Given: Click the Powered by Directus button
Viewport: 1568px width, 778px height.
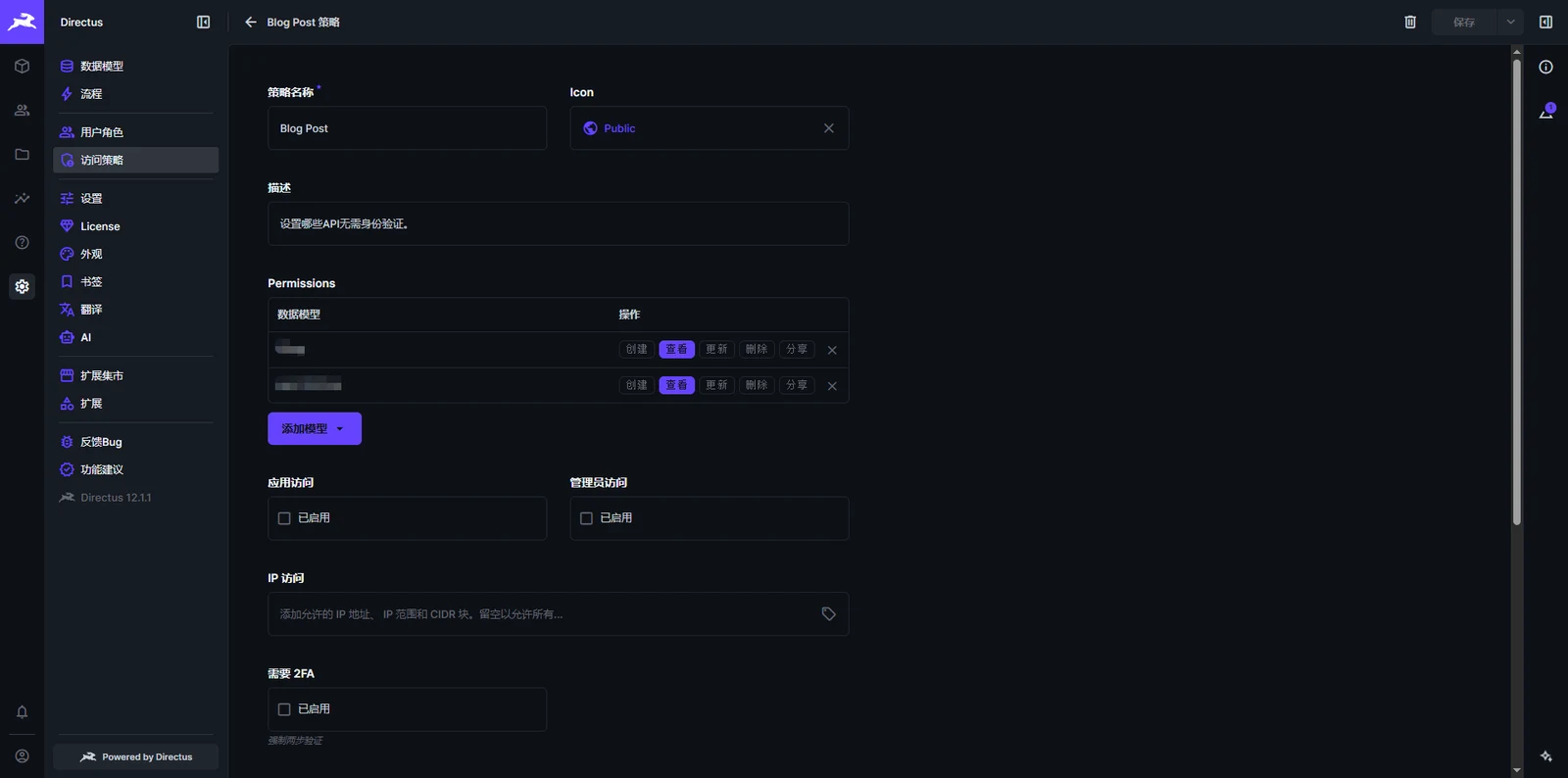Looking at the screenshot, I should click(135, 756).
